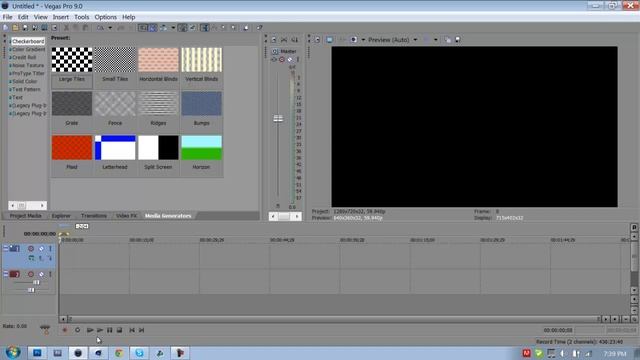Click the audio track volume slider
The width and height of the screenshot is (640, 360).
pyautogui.click(x=36, y=282)
